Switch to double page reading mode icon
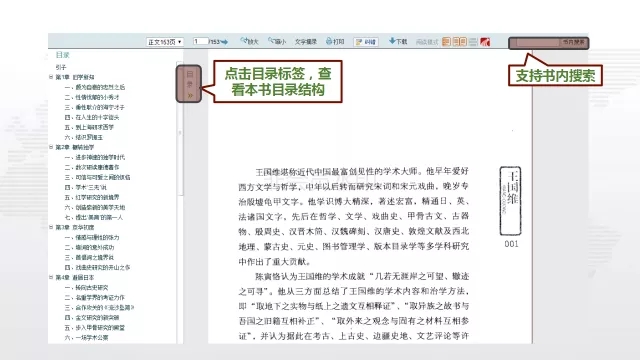Viewport: 640px width, 360px height. pos(460,42)
